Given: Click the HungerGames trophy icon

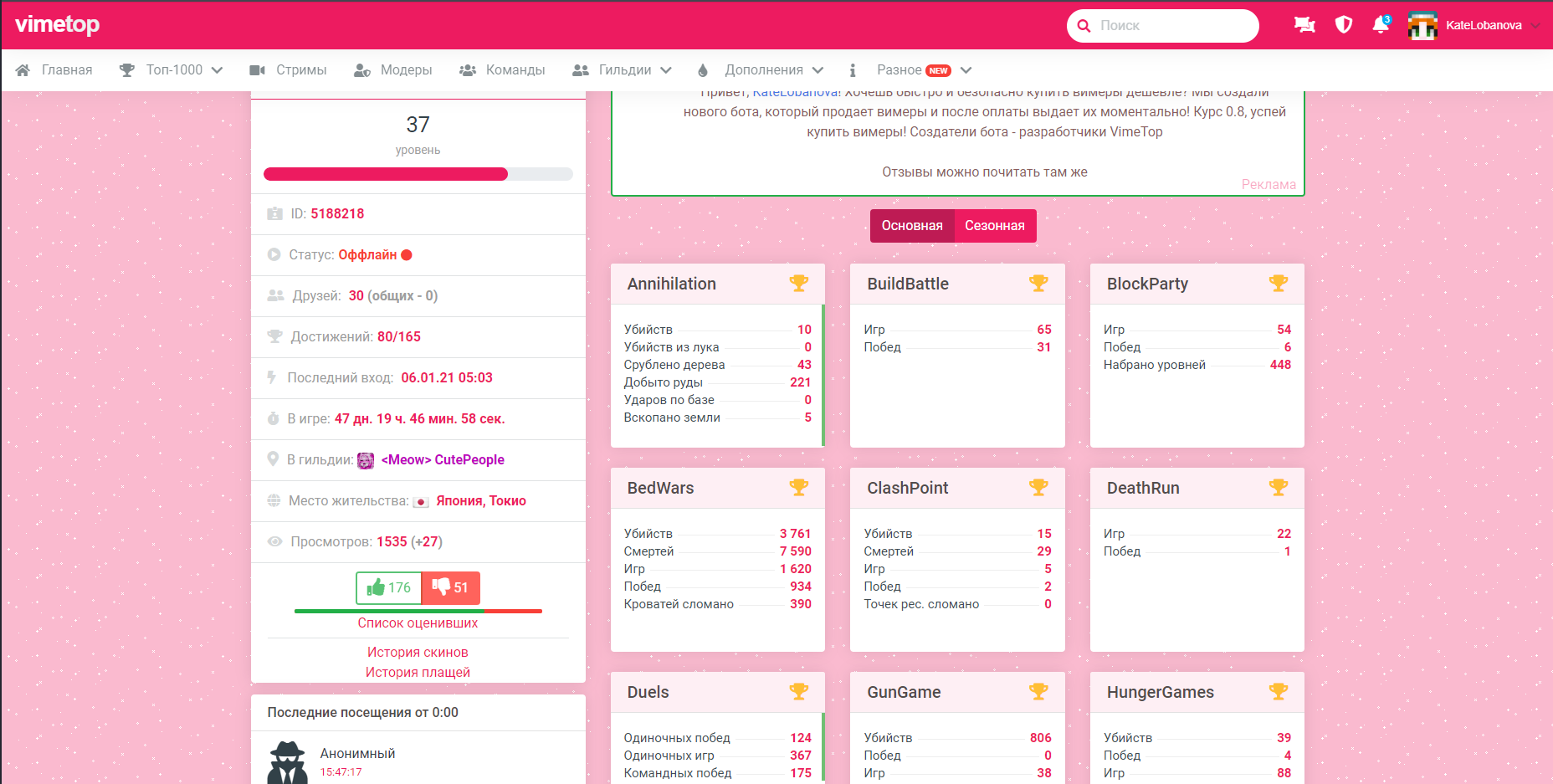Looking at the screenshot, I should click(1279, 692).
